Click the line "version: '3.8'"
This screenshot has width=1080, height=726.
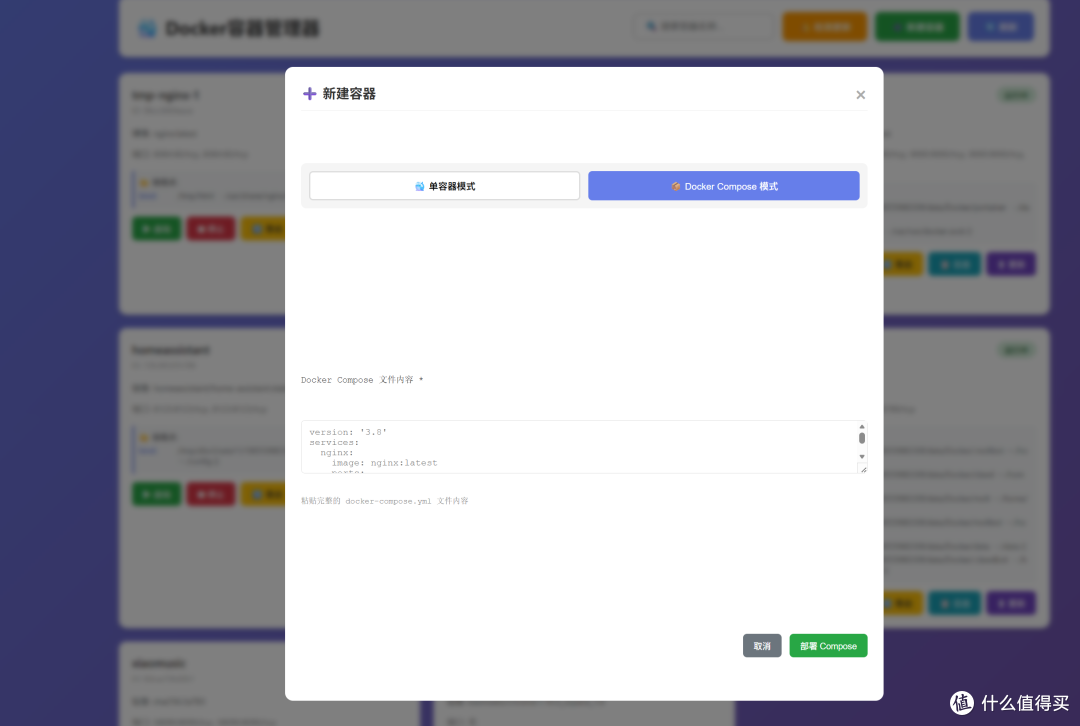pyautogui.click(x=348, y=432)
